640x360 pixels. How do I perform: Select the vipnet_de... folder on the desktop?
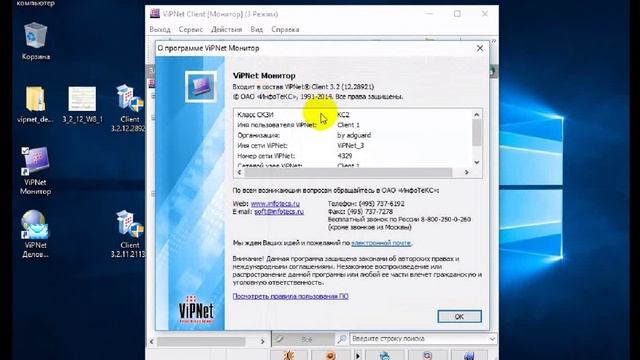click(35, 104)
